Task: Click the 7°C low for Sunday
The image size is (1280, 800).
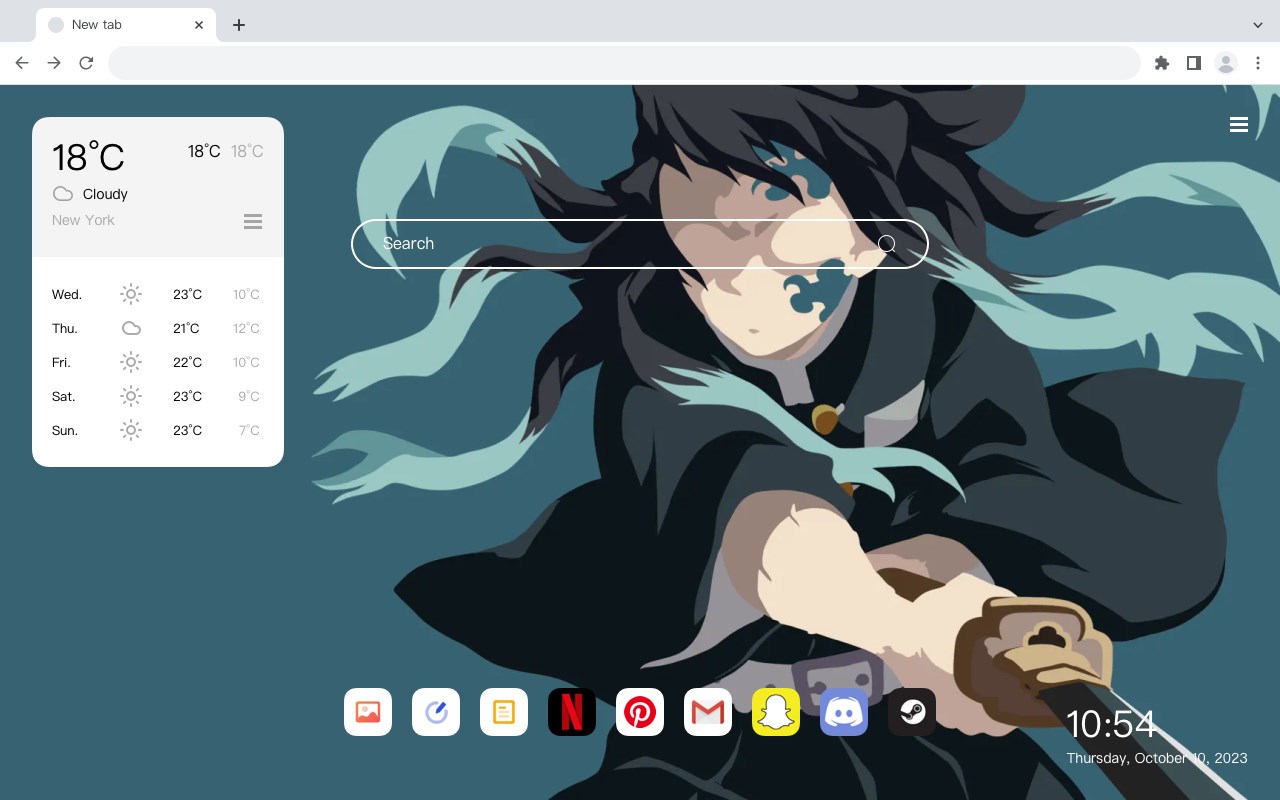Action: (249, 430)
